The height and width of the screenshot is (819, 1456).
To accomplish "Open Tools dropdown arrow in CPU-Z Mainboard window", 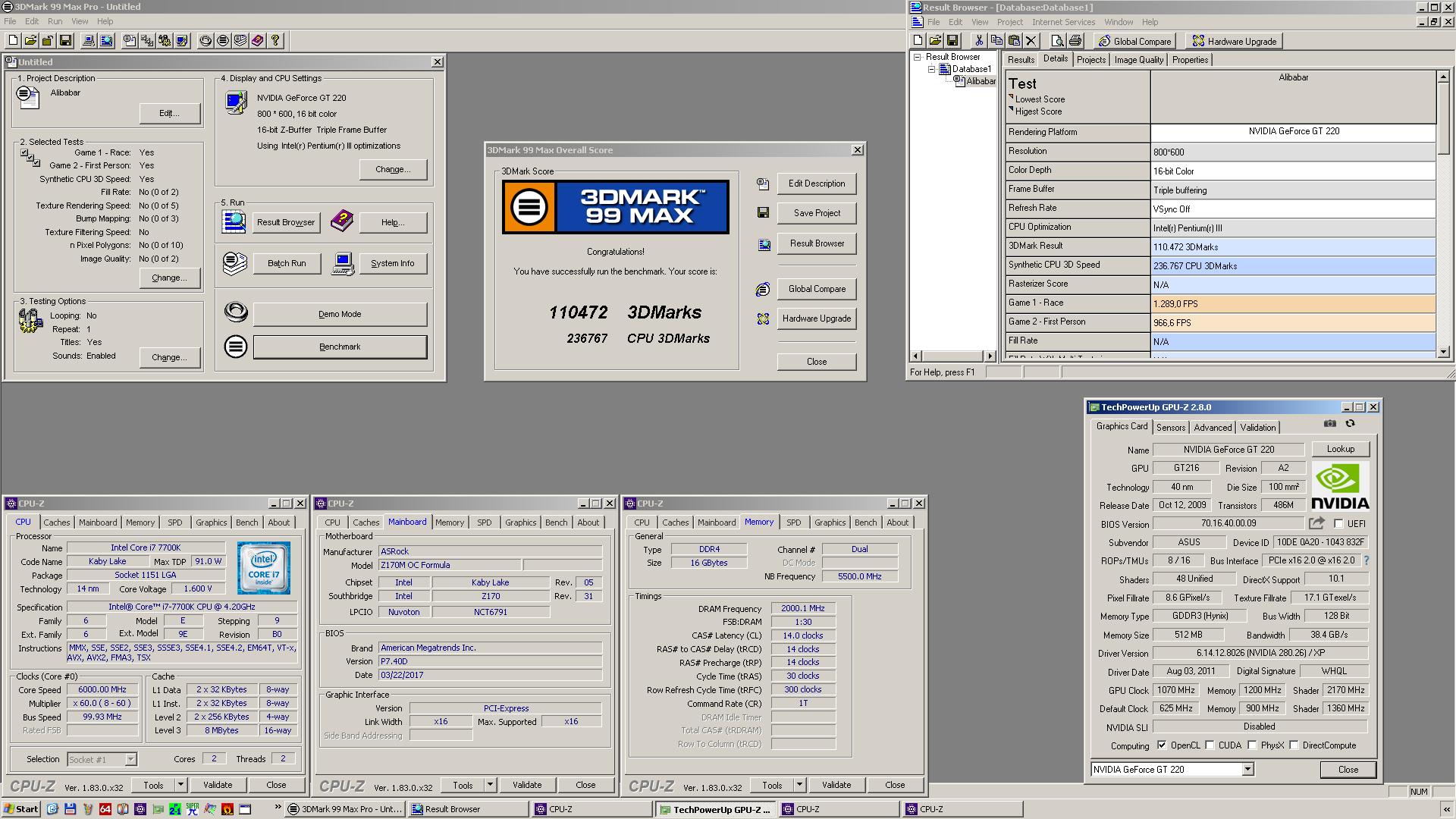I will [490, 785].
